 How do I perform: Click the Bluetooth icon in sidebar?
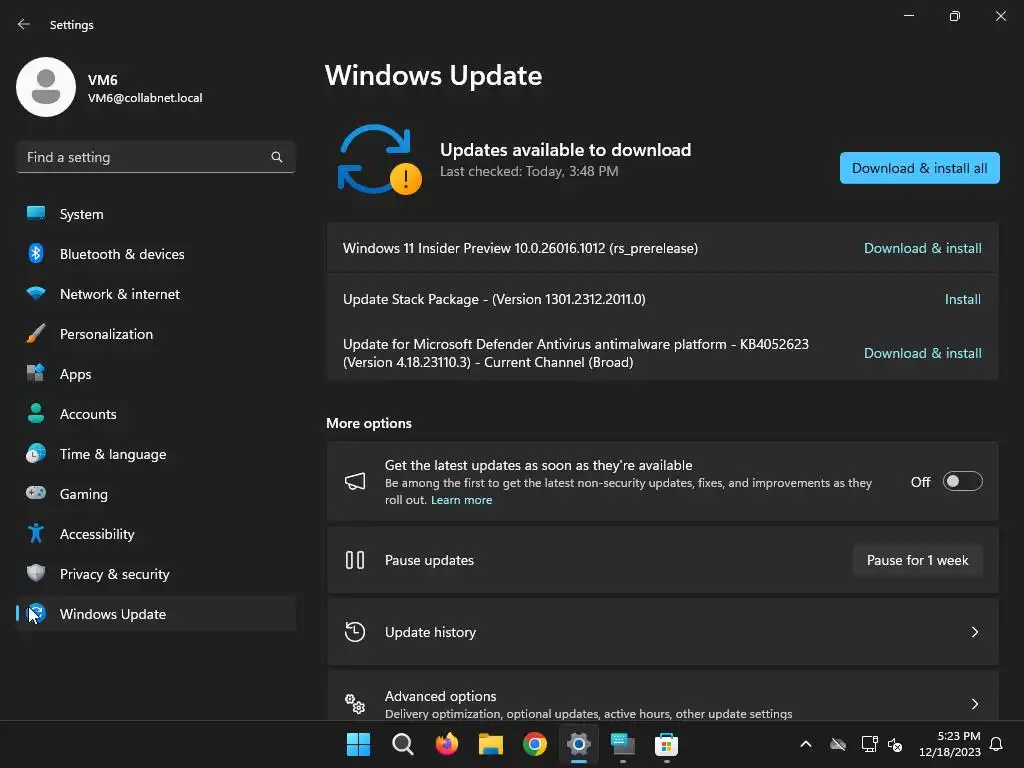[36, 253]
